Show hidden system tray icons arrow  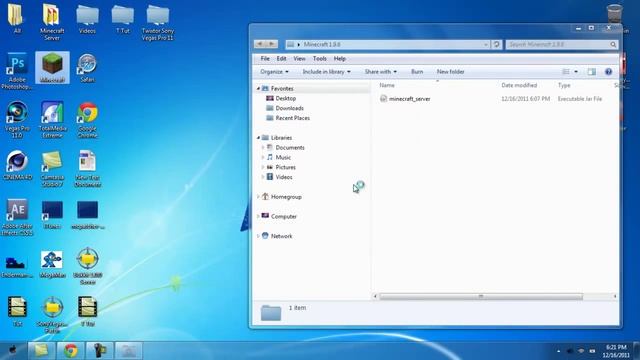coord(558,351)
